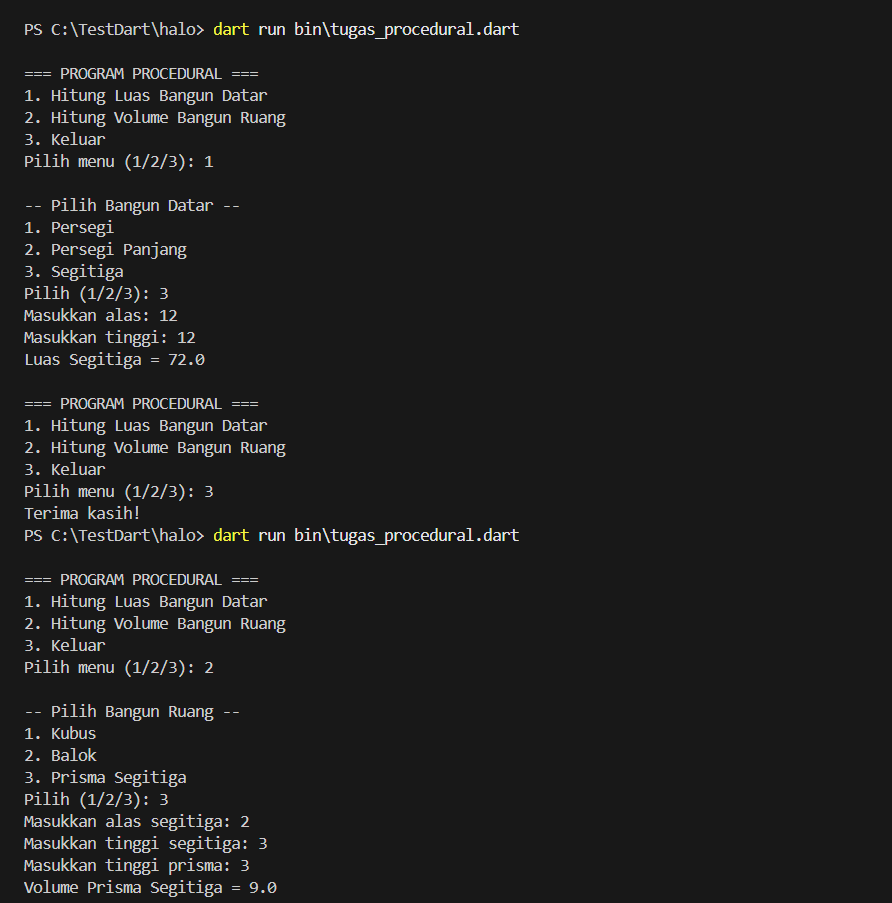Click the "Masukkan tinggi prisma: 3" line
The width and height of the screenshot is (892, 903).
(136, 865)
